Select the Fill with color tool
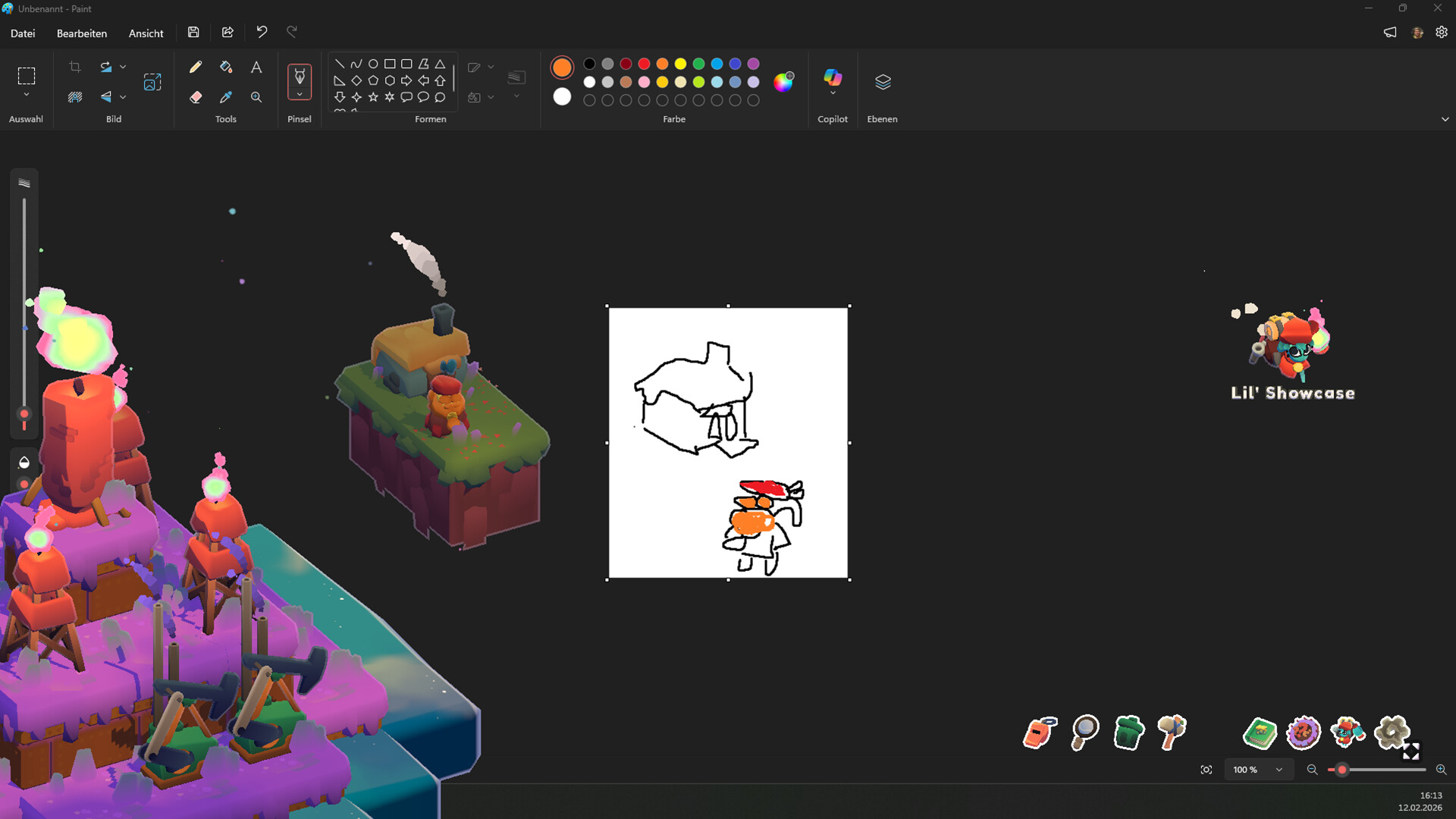 coord(225,67)
